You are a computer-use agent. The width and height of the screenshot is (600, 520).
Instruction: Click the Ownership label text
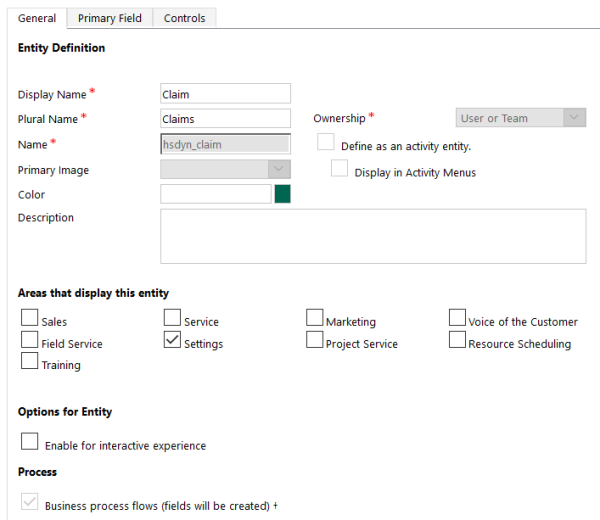click(339, 118)
